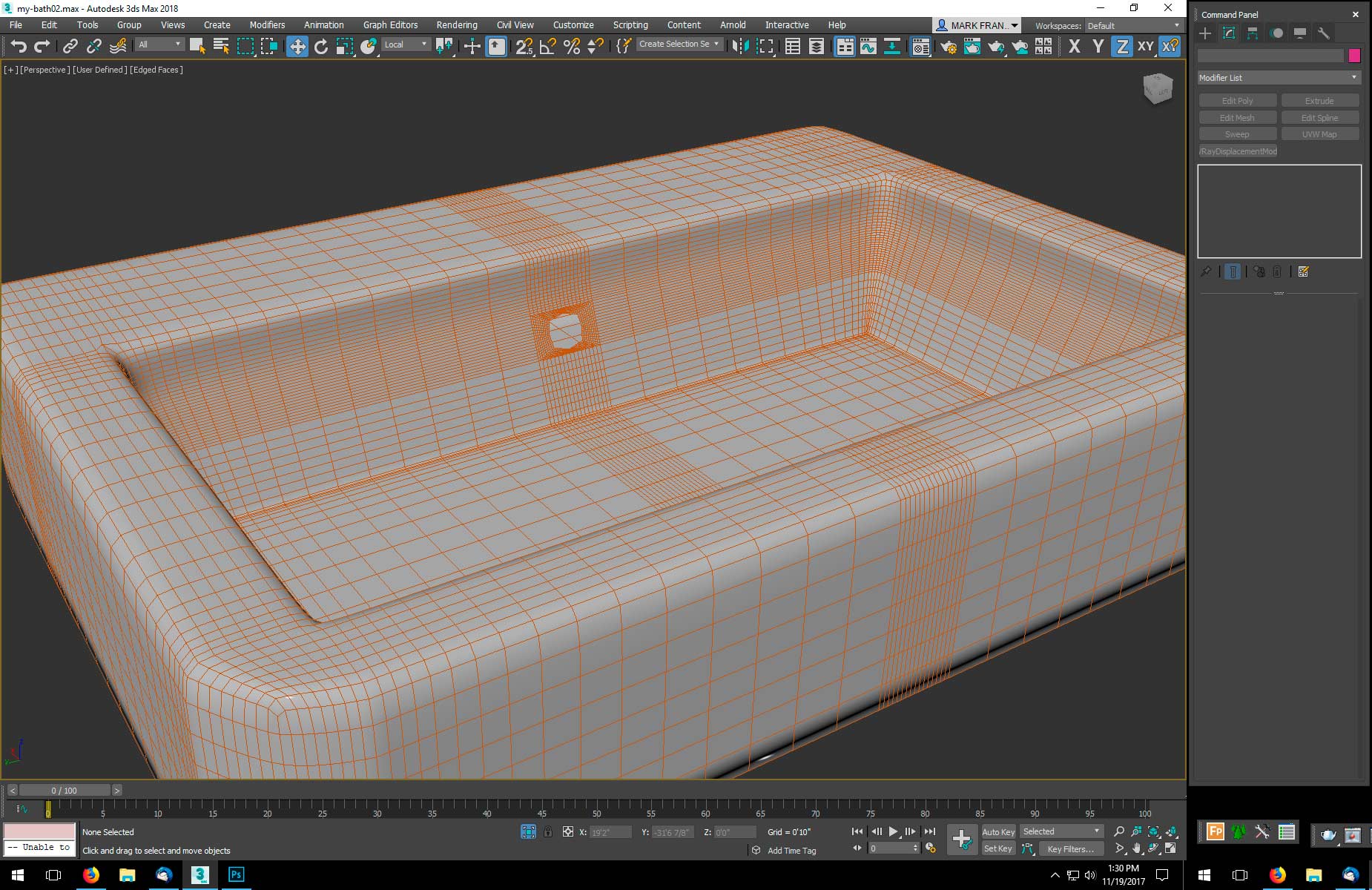Open the Create Selection Set dropdown
The width and height of the screenshot is (1372, 890).
(x=679, y=44)
